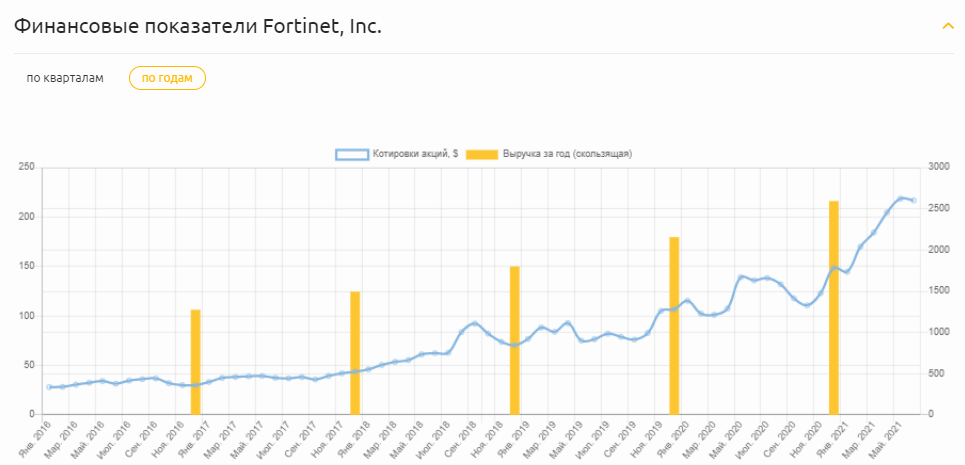
Task: Click the stock price peak near Июл 2019
Action: 568,323
